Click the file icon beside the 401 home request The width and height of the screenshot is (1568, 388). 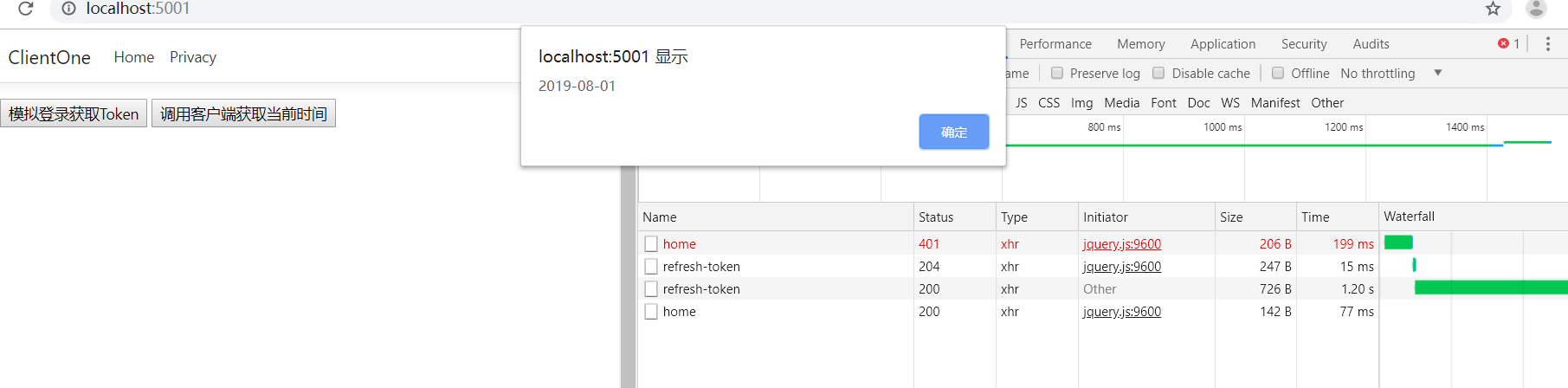coord(651,244)
